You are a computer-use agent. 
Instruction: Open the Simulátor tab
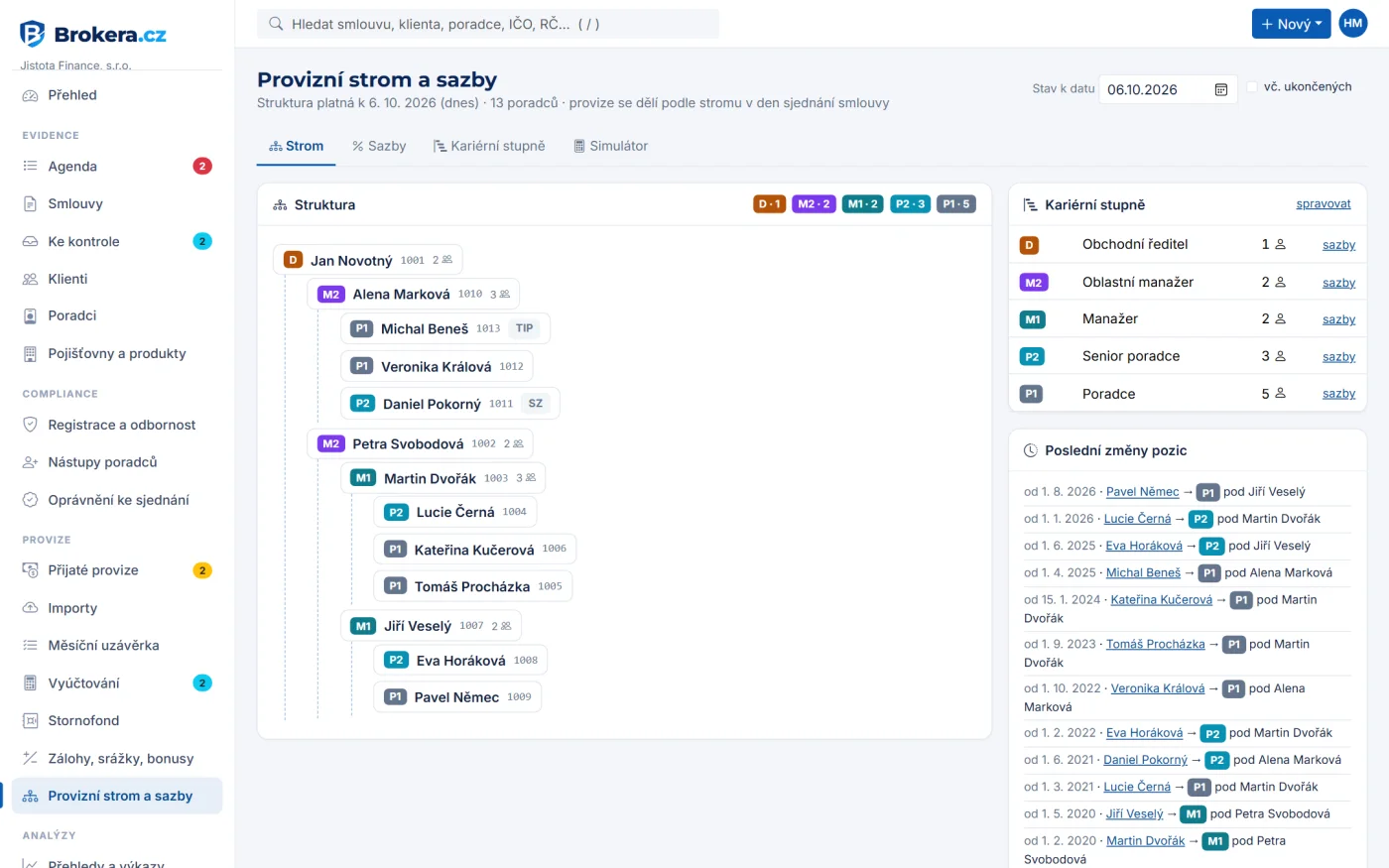coord(610,146)
